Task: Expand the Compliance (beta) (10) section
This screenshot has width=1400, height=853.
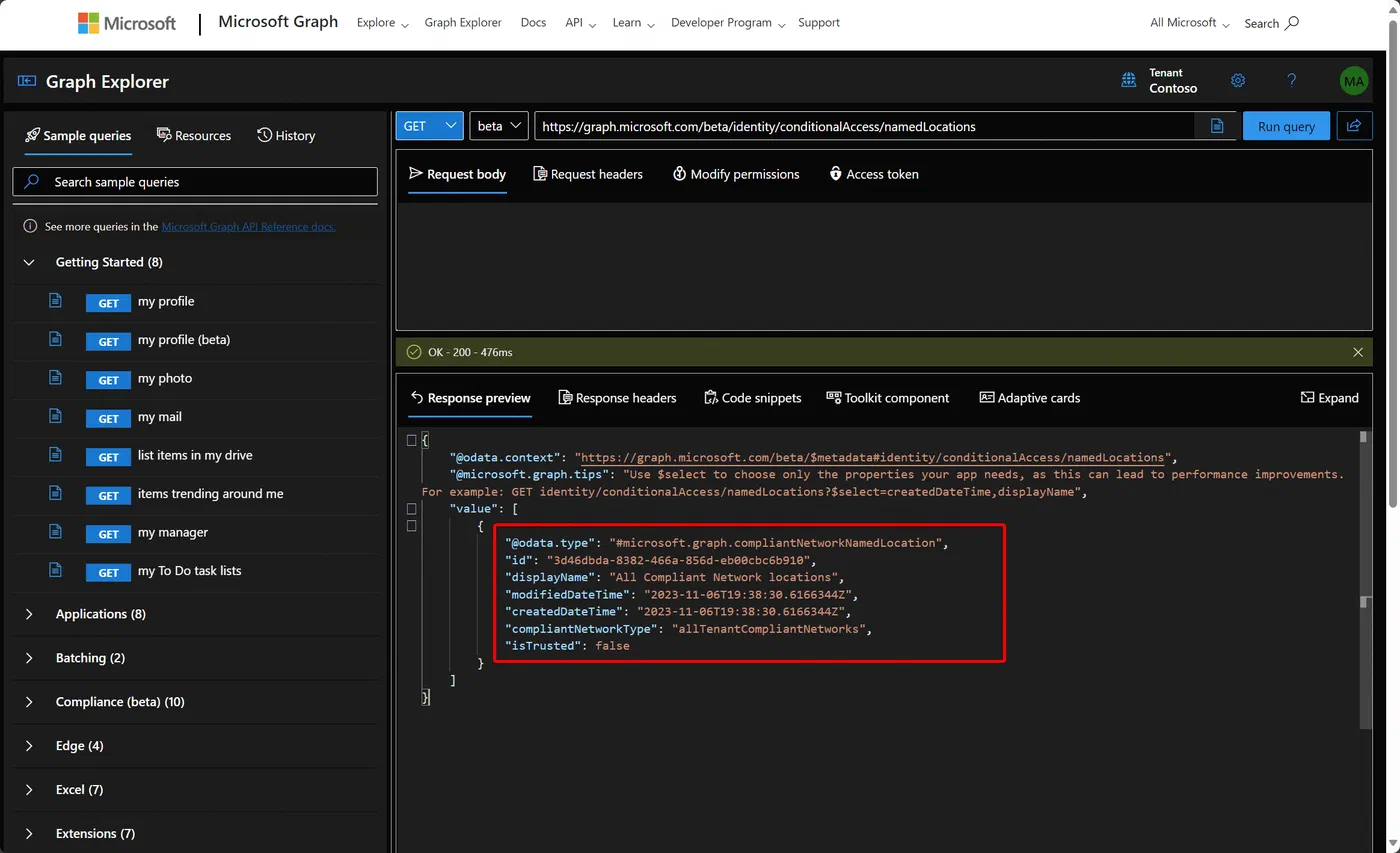Action: pos(29,702)
